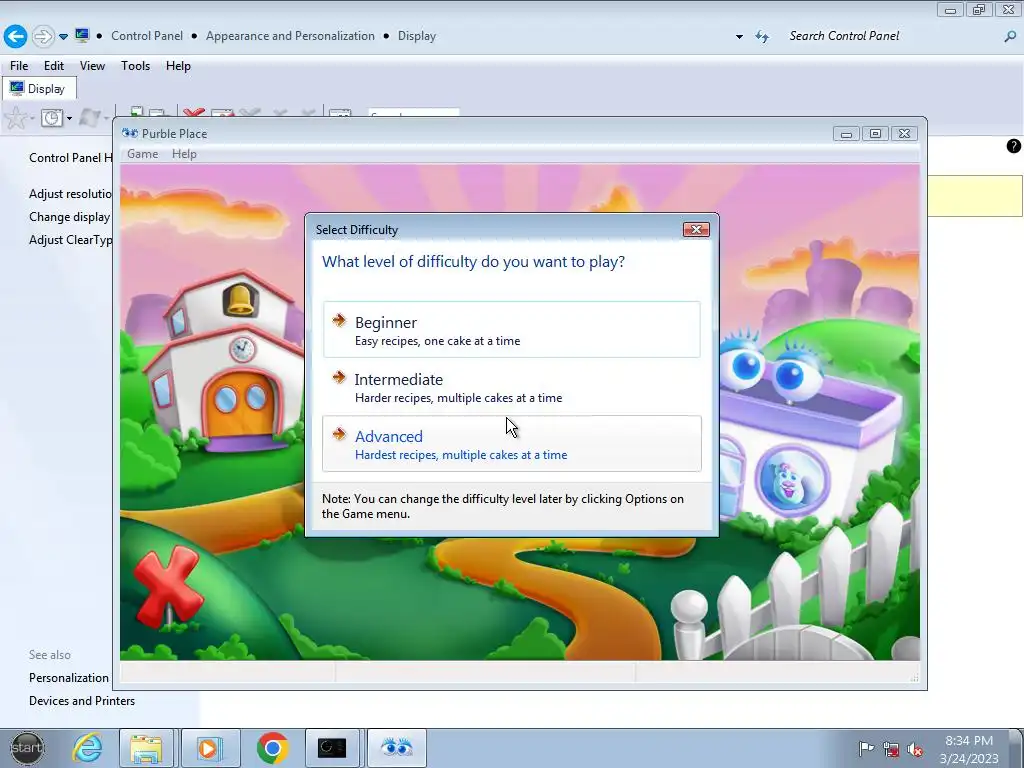Screen dimensions: 1024x768
Task: Click Control Panel Home sidebar link
Action: pos(71,157)
